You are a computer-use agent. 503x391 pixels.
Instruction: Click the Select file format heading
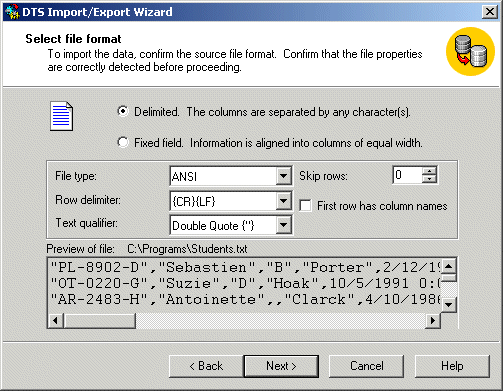pos(73,39)
